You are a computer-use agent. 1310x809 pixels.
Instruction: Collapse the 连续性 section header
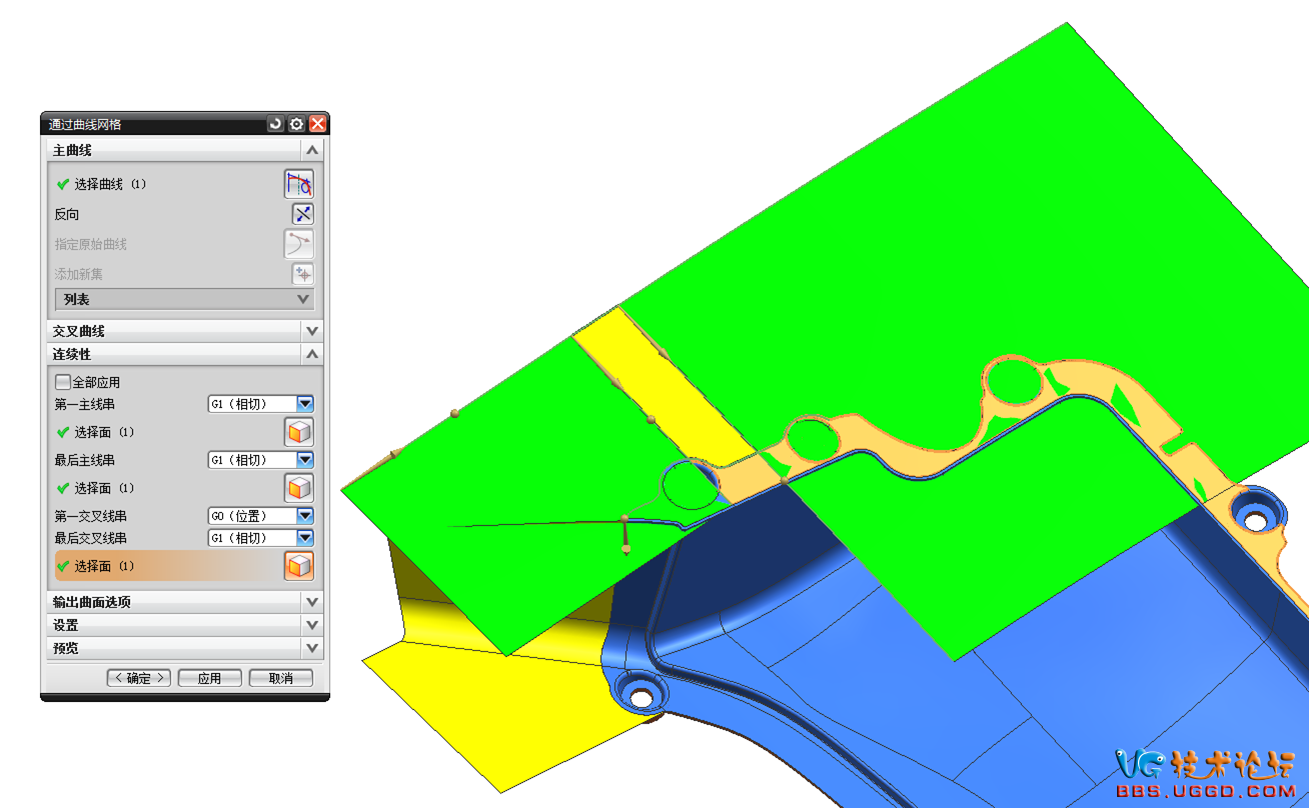tap(312, 354)
